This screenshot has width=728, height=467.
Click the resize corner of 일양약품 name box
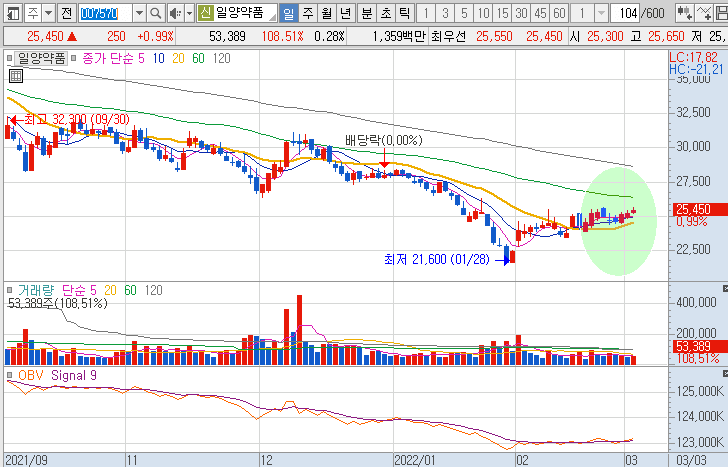(273, 18)
